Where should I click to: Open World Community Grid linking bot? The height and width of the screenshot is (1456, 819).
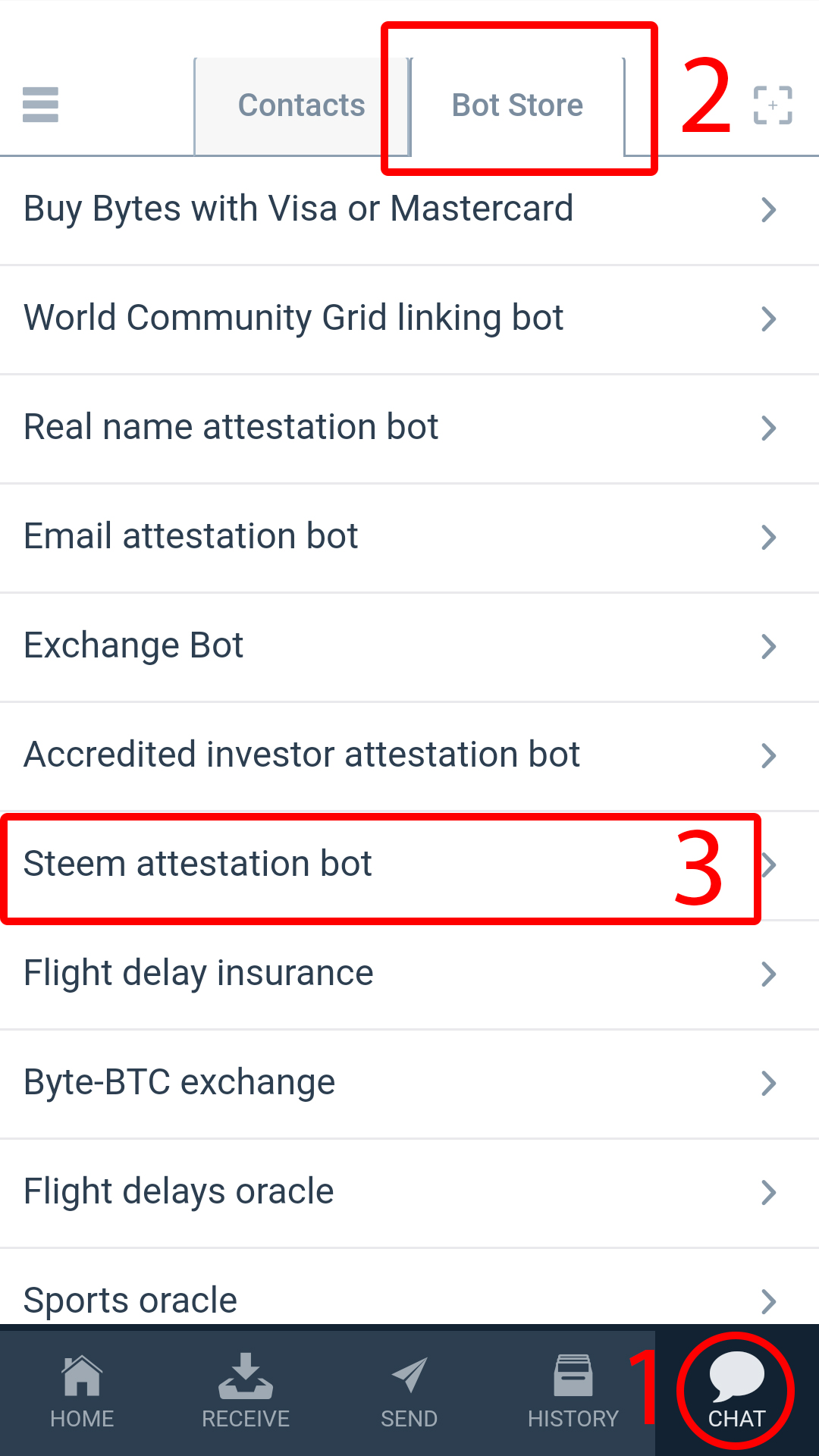pos(293,318)
